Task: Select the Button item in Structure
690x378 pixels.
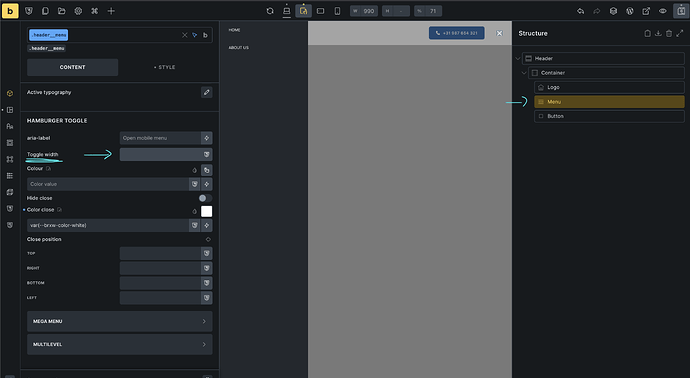Action: click(609, 116)
